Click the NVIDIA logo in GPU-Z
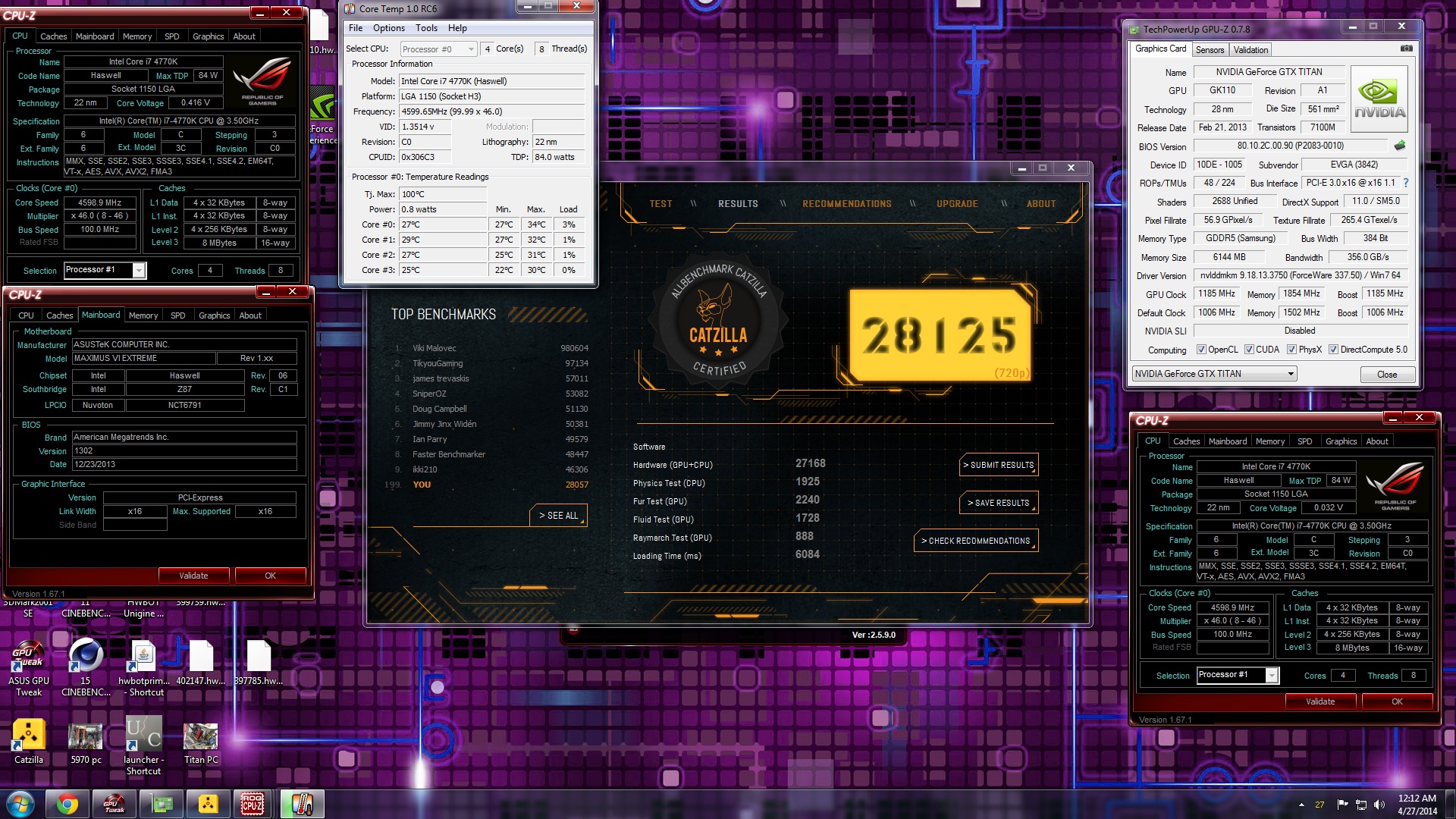 1379,100
